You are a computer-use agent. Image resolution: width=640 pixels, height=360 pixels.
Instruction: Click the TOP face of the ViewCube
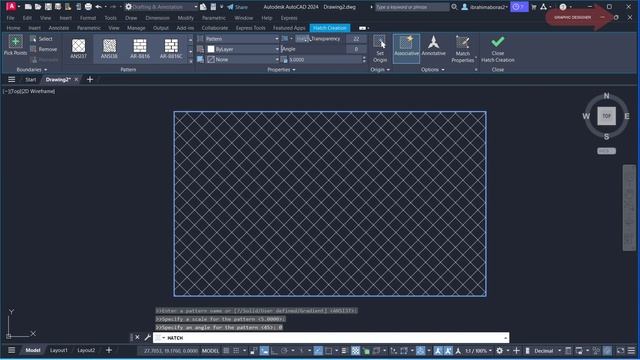[x=607, y=116]
